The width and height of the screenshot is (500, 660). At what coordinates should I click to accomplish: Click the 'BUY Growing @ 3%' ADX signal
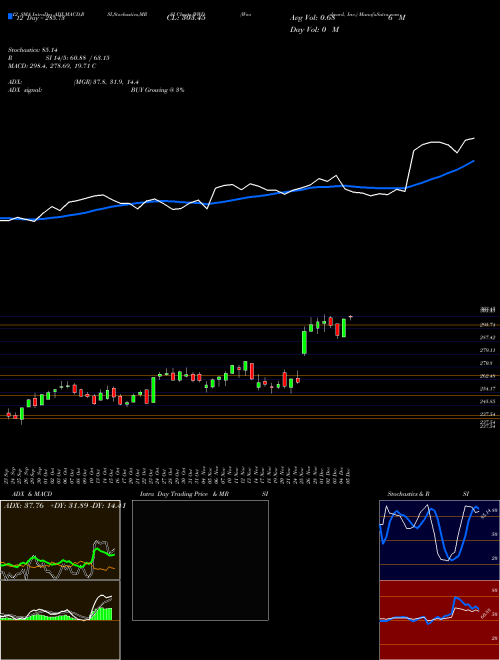(x=157, y=90)
